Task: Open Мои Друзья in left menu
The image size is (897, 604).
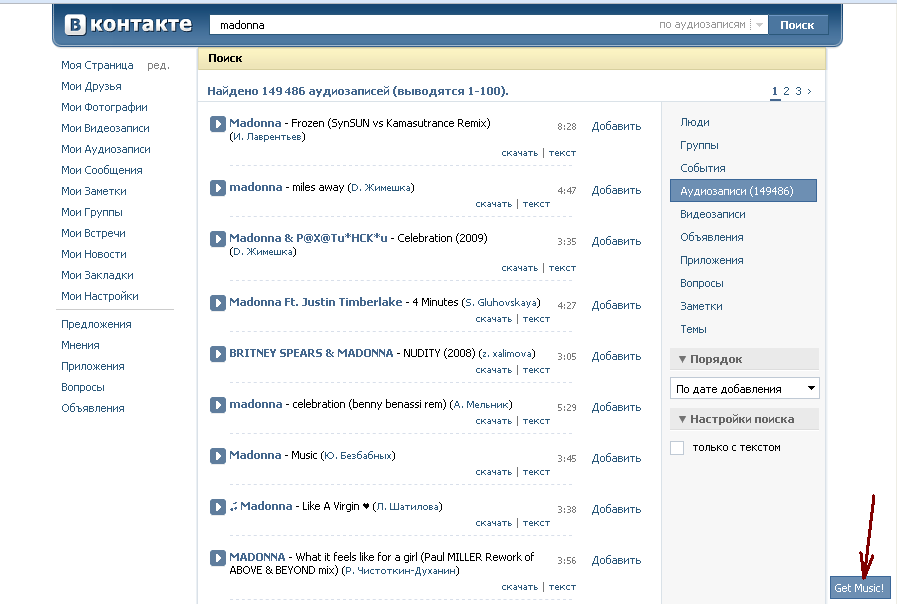Action: click(92, 86)
